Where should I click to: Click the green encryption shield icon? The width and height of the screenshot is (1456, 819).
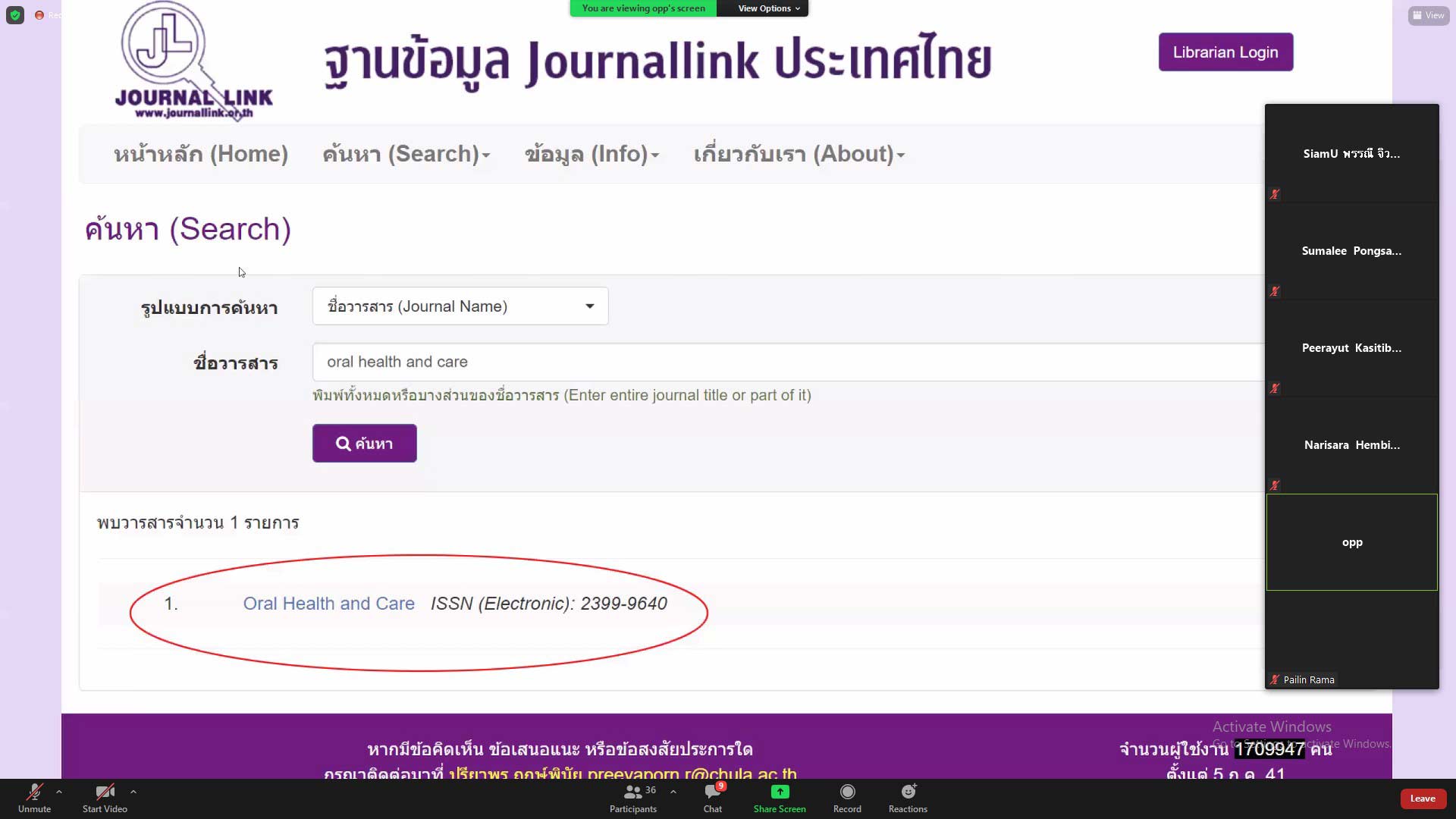pyautogui.click(x=15, y=15)
